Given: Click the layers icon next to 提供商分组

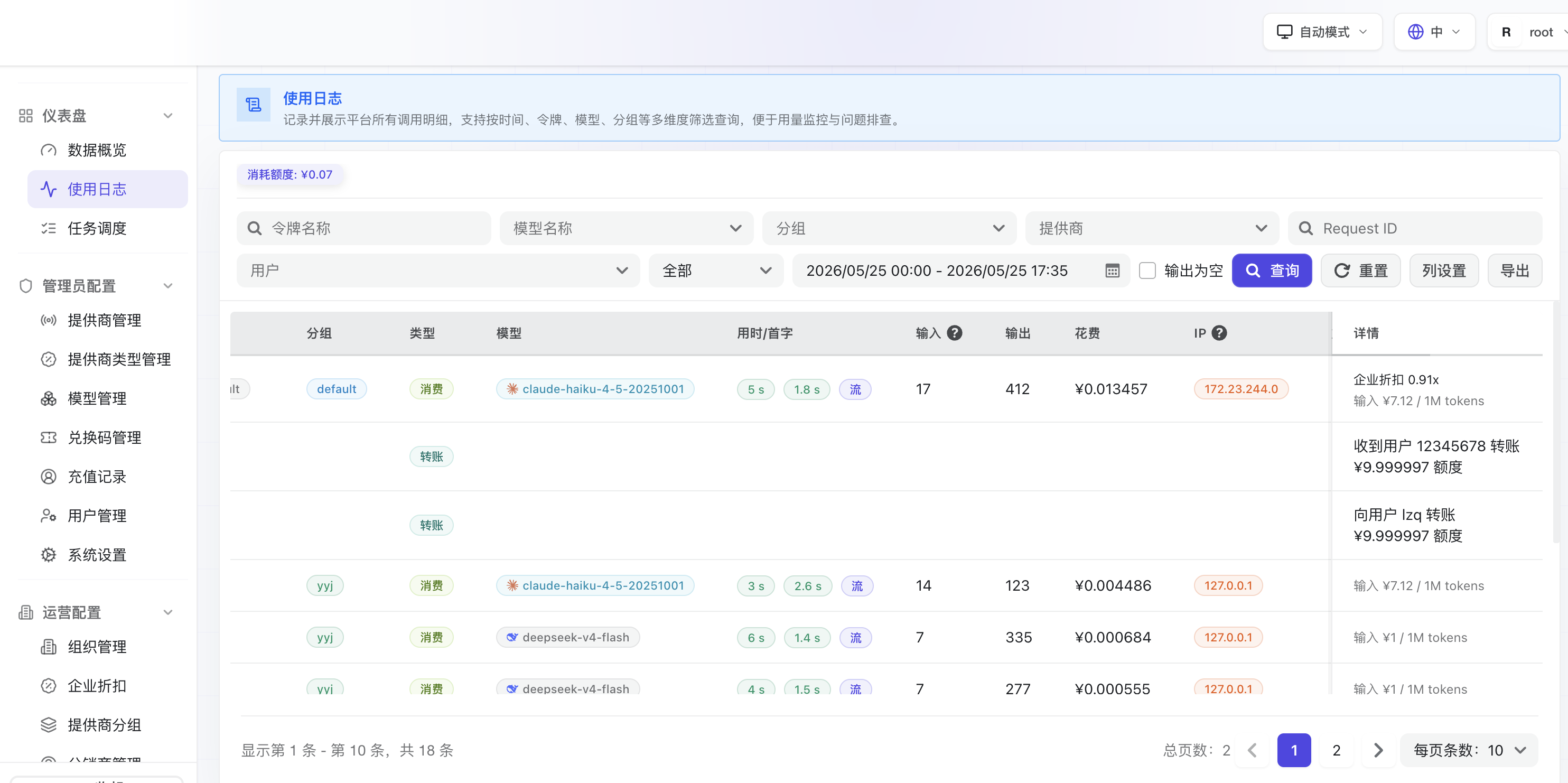Looking at the screenshot, I should click(x=48, y=724).
